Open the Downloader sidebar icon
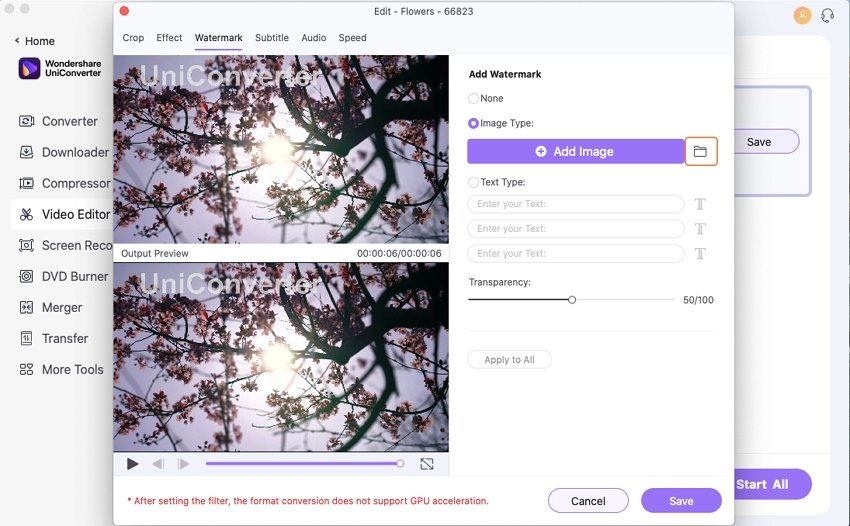The image size is (850, 526). [26, 152]
